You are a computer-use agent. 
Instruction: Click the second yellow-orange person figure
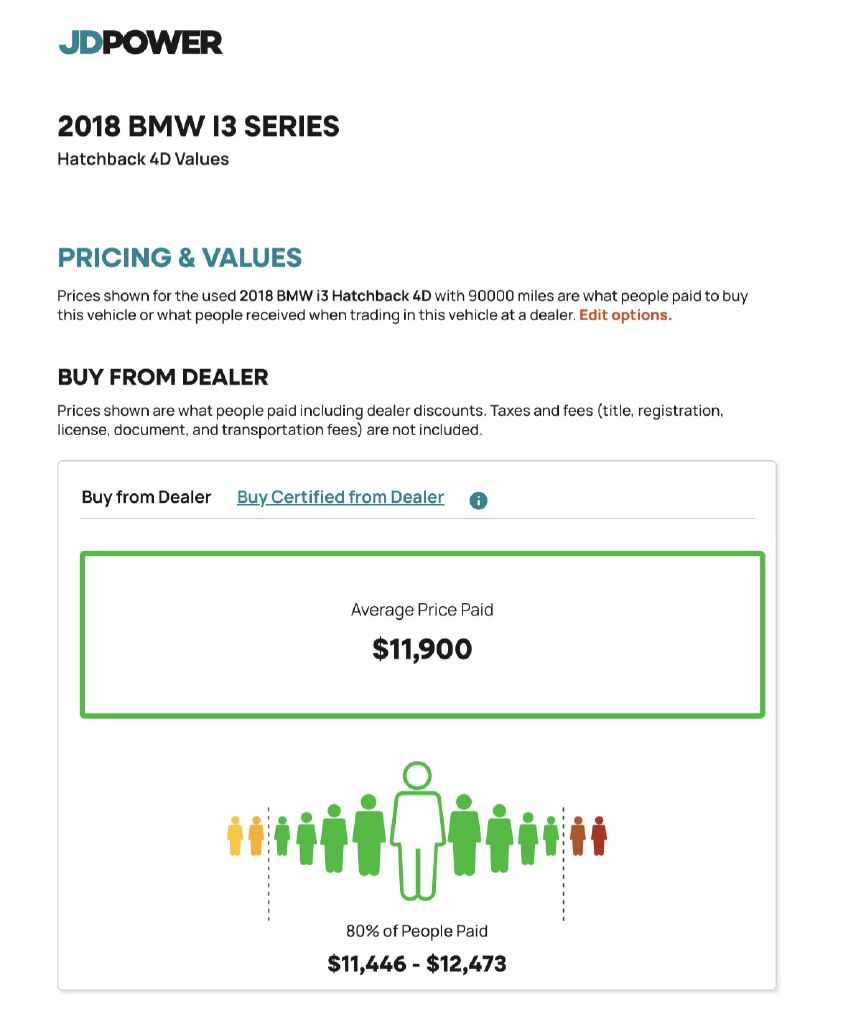(256, 835)
